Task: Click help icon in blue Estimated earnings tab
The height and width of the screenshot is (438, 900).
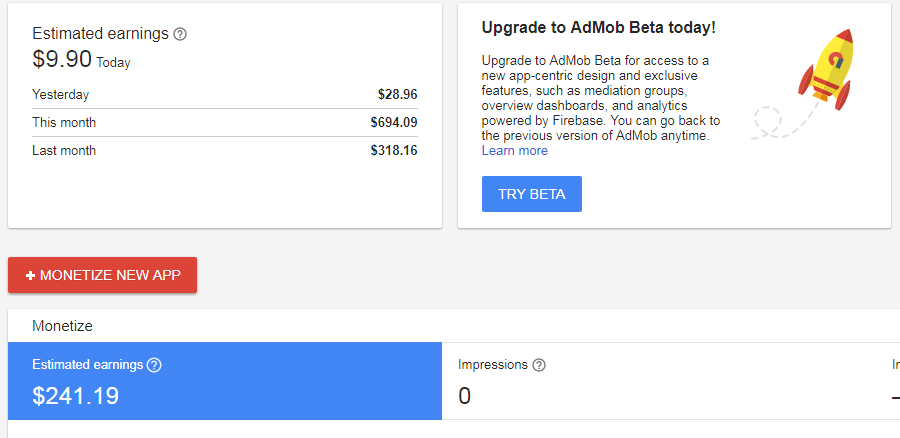Action: point(154,365)
